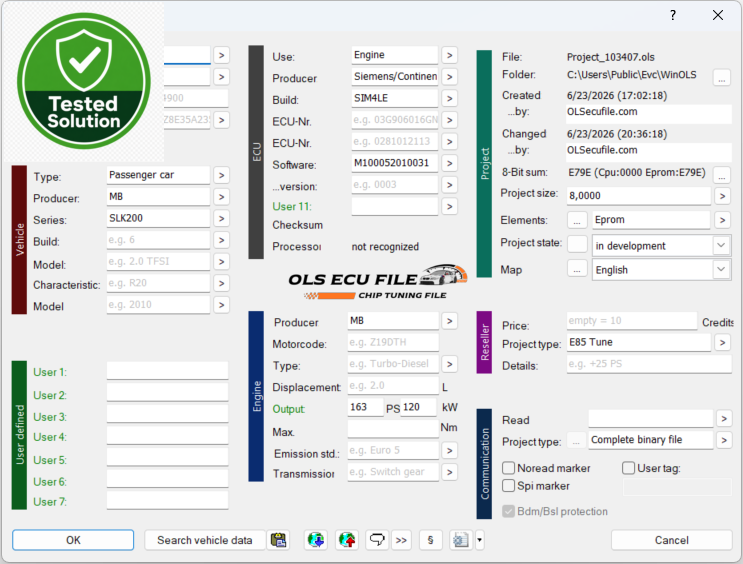The width and height of the screenshot is (743, 564).
Task: Click the Processor value not recognized
Action: (x=385, y=247)
